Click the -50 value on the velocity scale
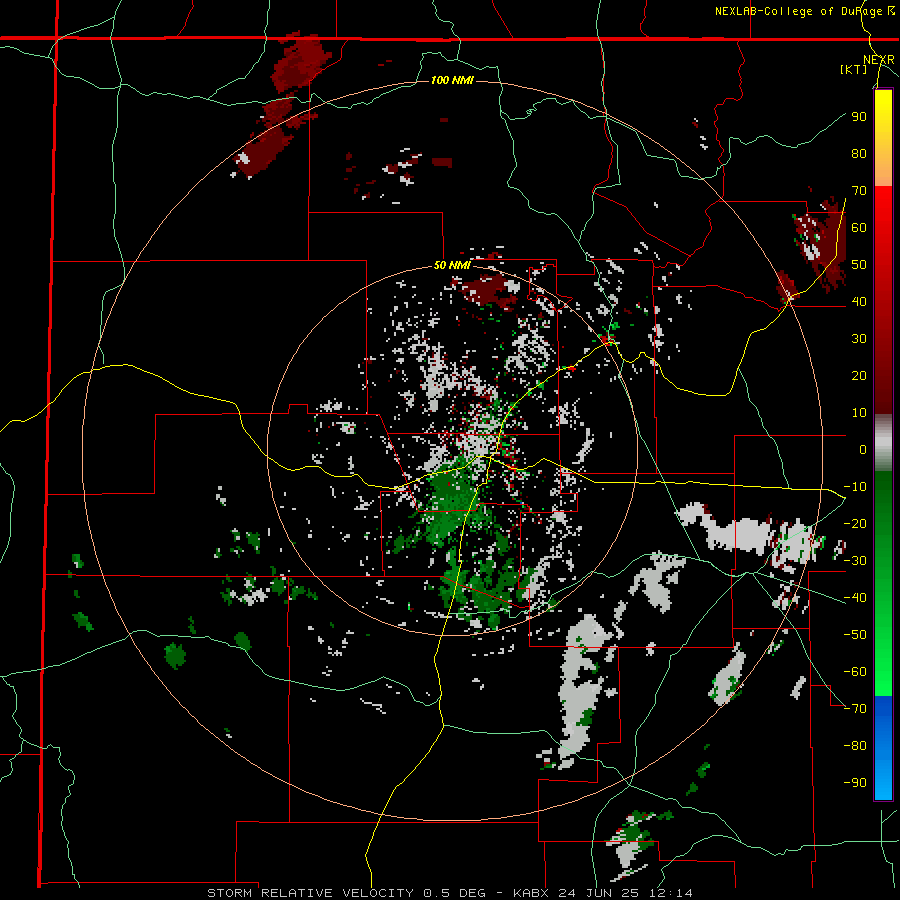This screenshot has width=900, height=900. (855, 635)
